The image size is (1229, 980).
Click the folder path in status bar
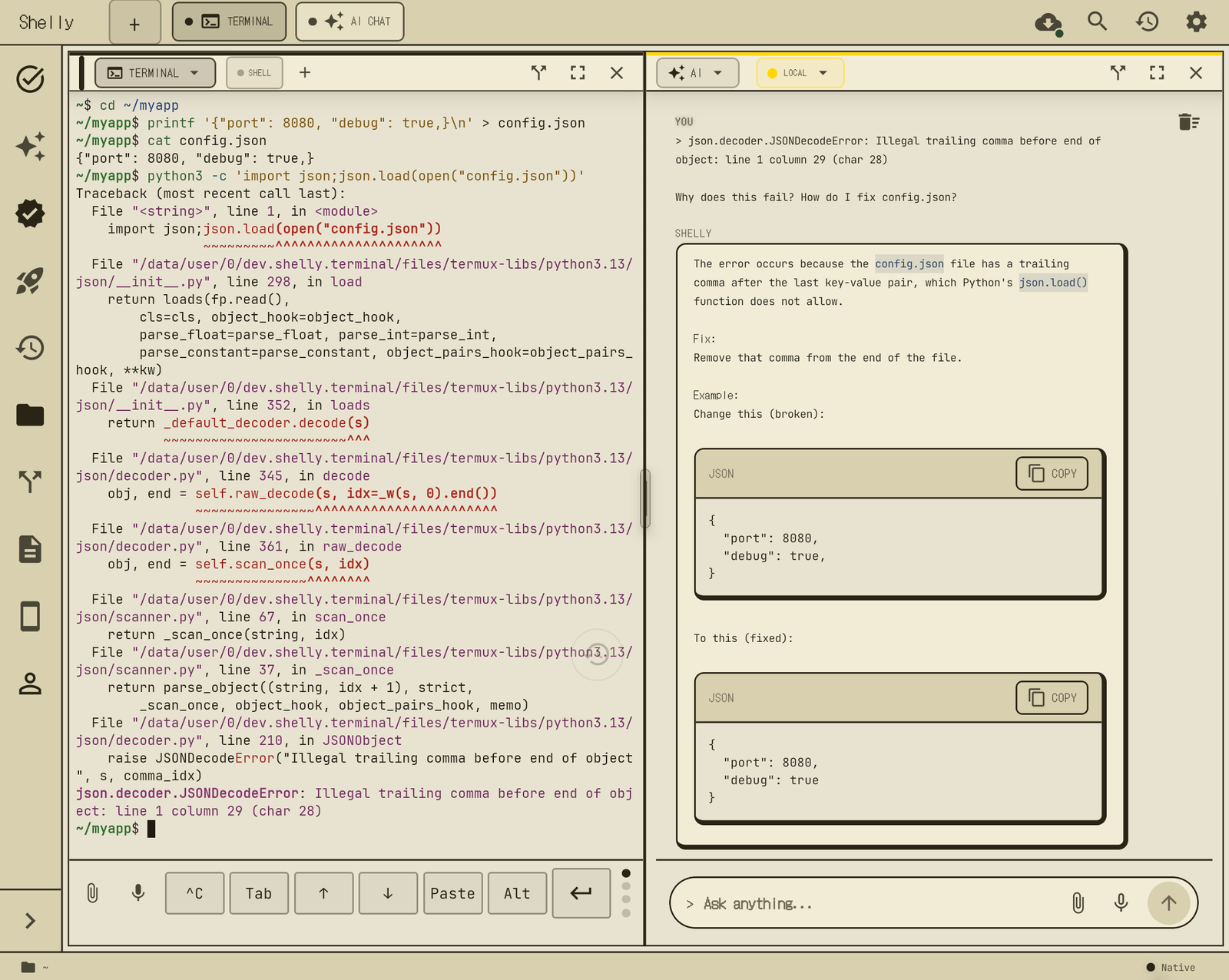click(35, 967)
